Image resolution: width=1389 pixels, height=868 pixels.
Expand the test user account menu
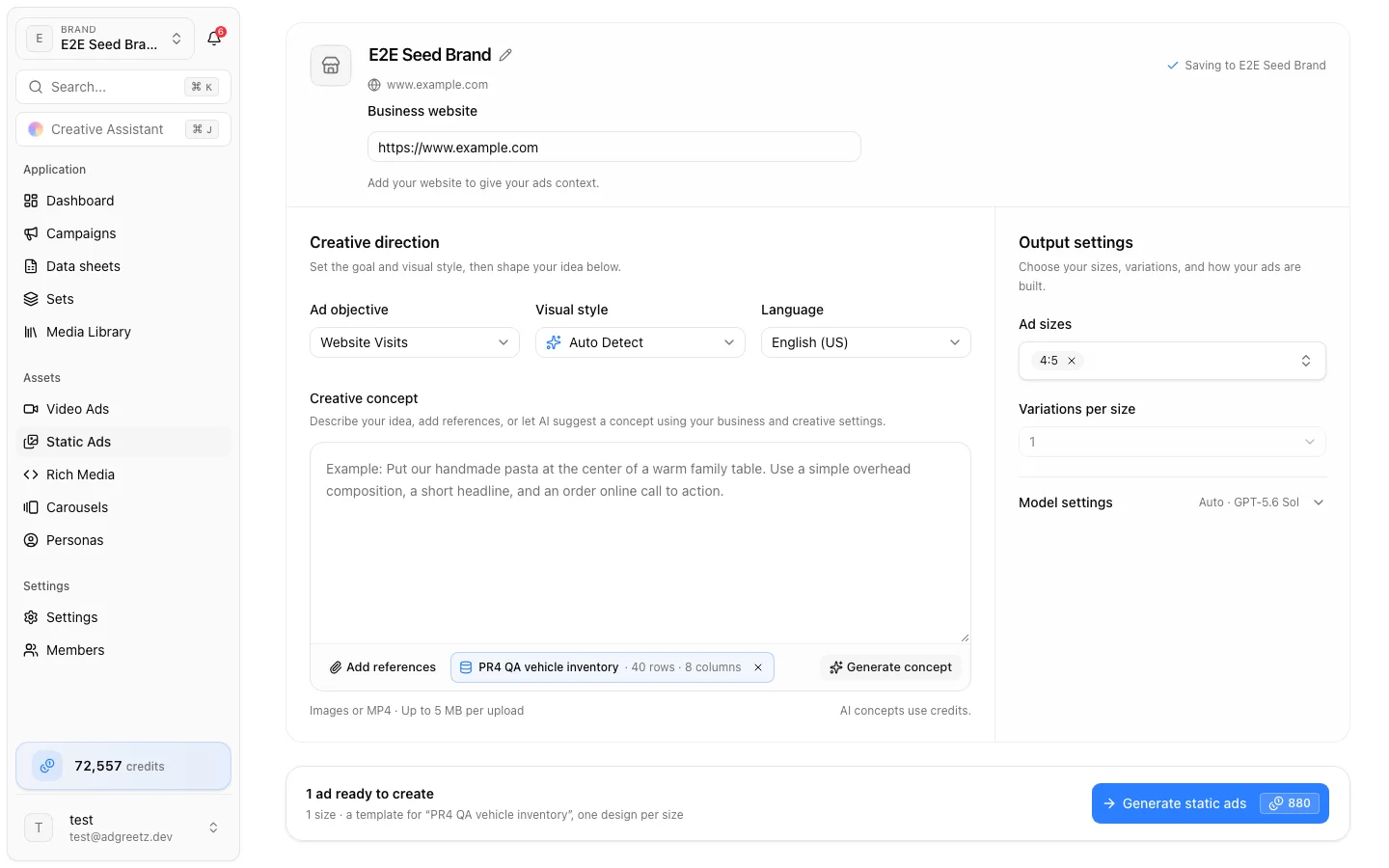123,827
